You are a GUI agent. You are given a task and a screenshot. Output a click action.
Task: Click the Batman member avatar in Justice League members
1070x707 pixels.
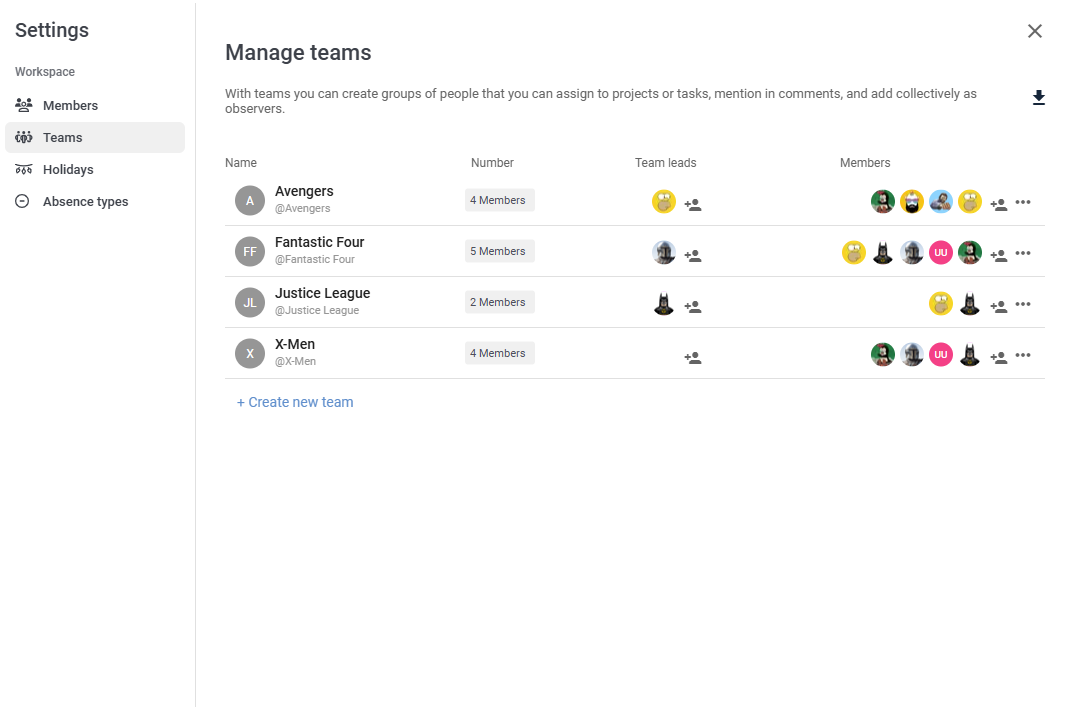970,304
